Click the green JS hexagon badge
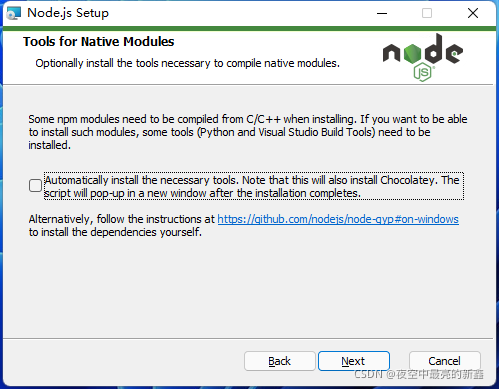This screenshot has height=389, width=499. pos(423,72)
